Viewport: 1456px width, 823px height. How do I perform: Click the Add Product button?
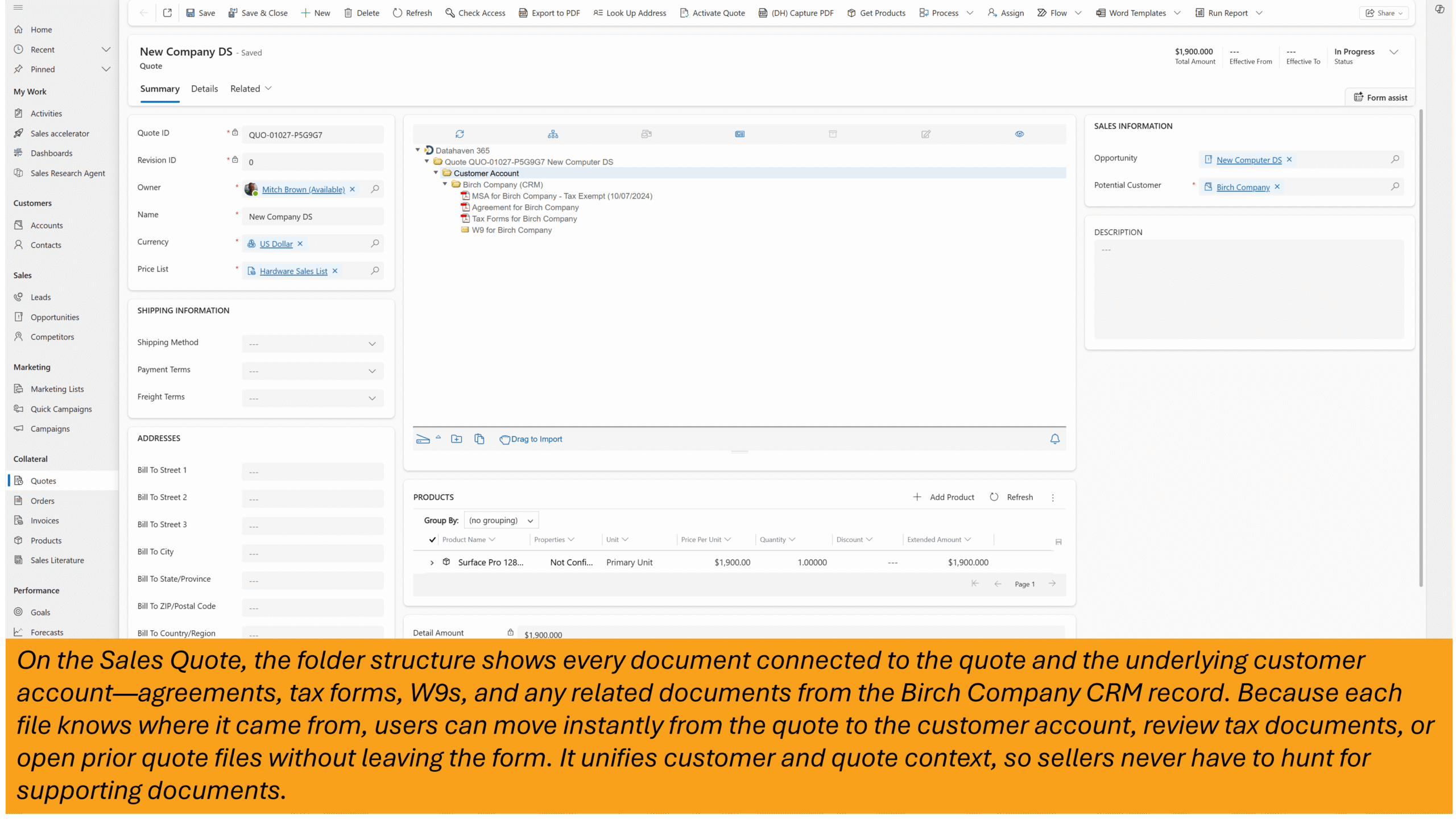click(x=944, y=497)
